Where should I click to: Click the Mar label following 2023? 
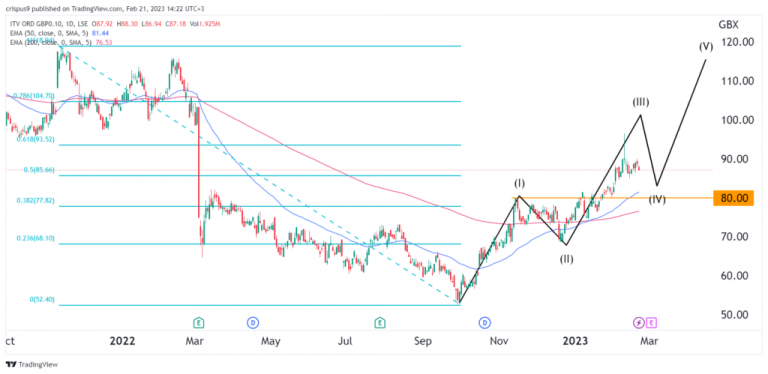(x=650, y=341)
